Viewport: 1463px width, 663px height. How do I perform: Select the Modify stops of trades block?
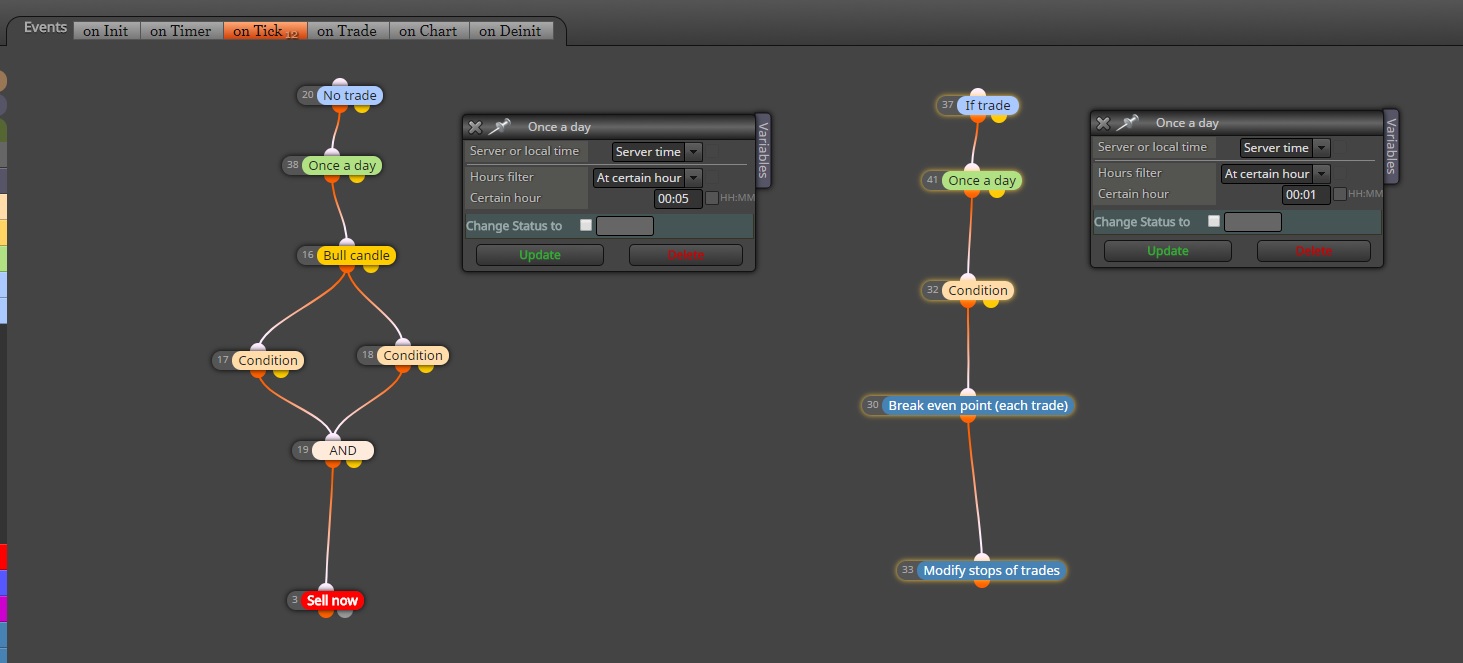(x=991, y=570)
